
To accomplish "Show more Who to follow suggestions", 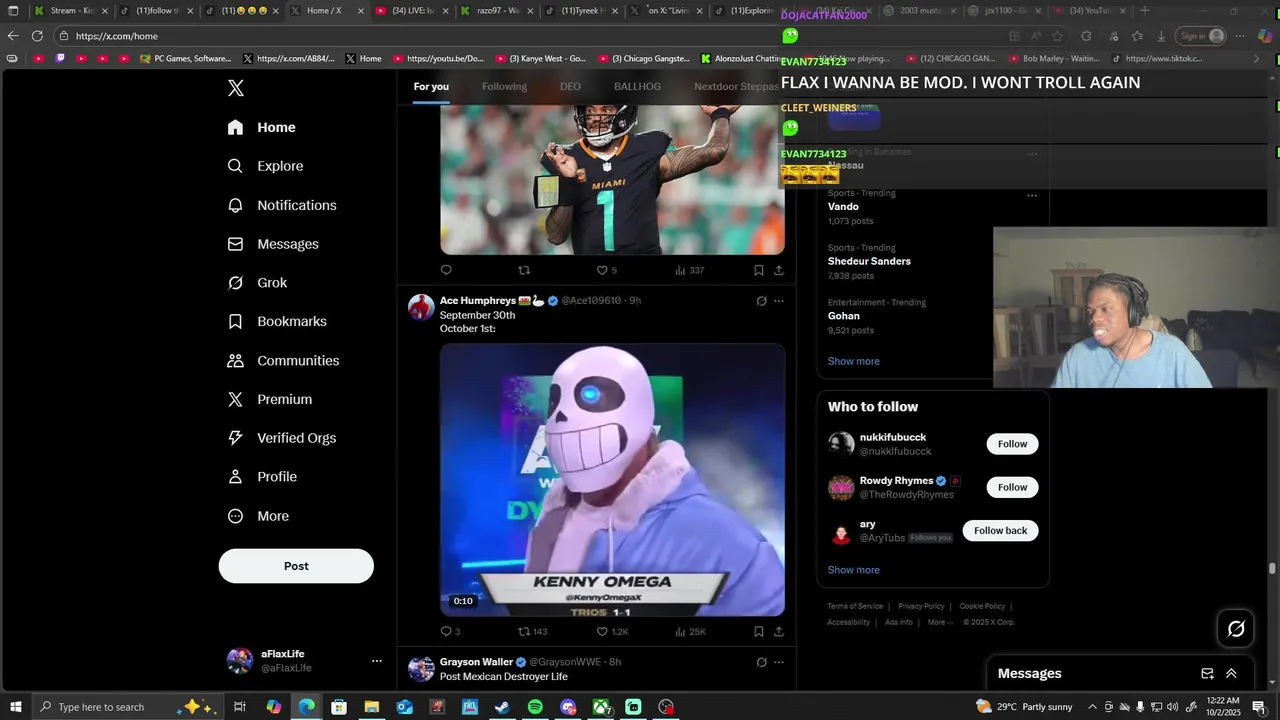I will click(x=854, y=570).
